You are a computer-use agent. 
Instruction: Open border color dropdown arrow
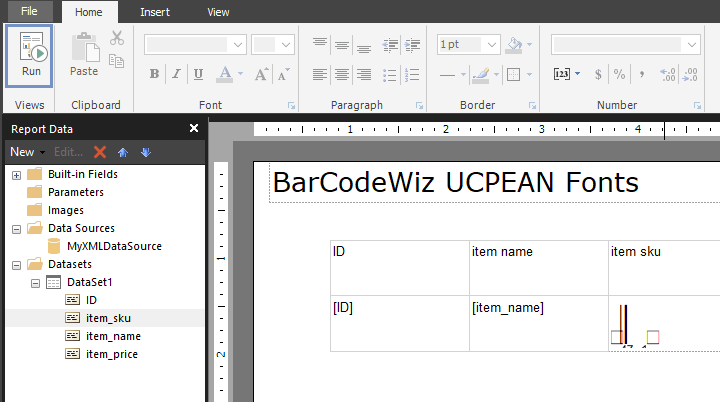pyautogui.click(x=496, y=74)
